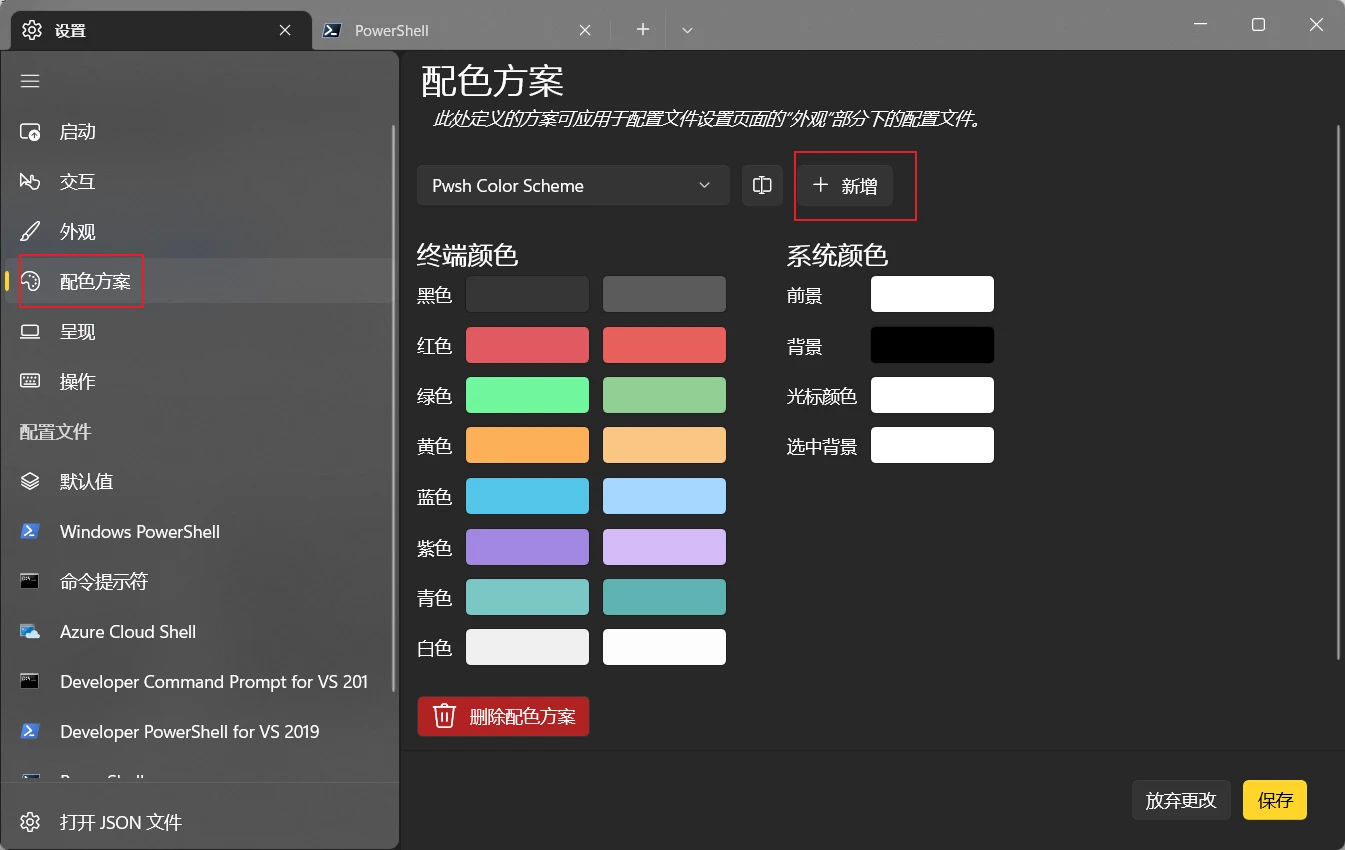Viewport: 1345px width, 850px height.
Task: Click the first 白色 color swatch
Action: click(527, 647)
